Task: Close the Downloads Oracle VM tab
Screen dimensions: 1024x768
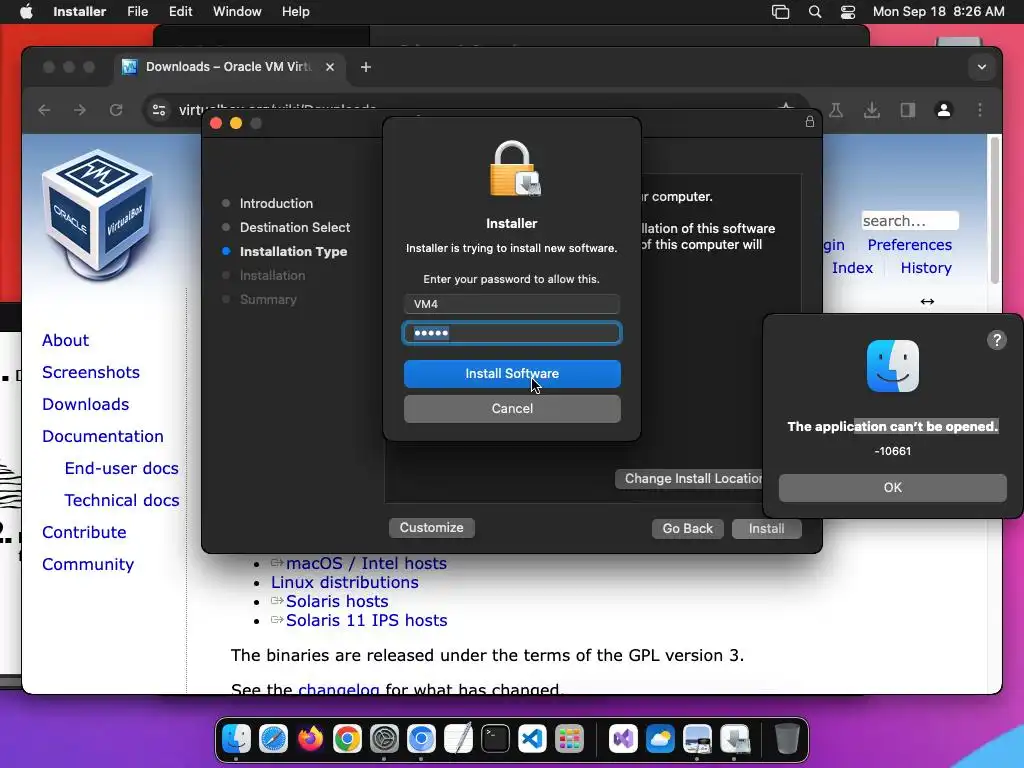Action: pos(330,67)
